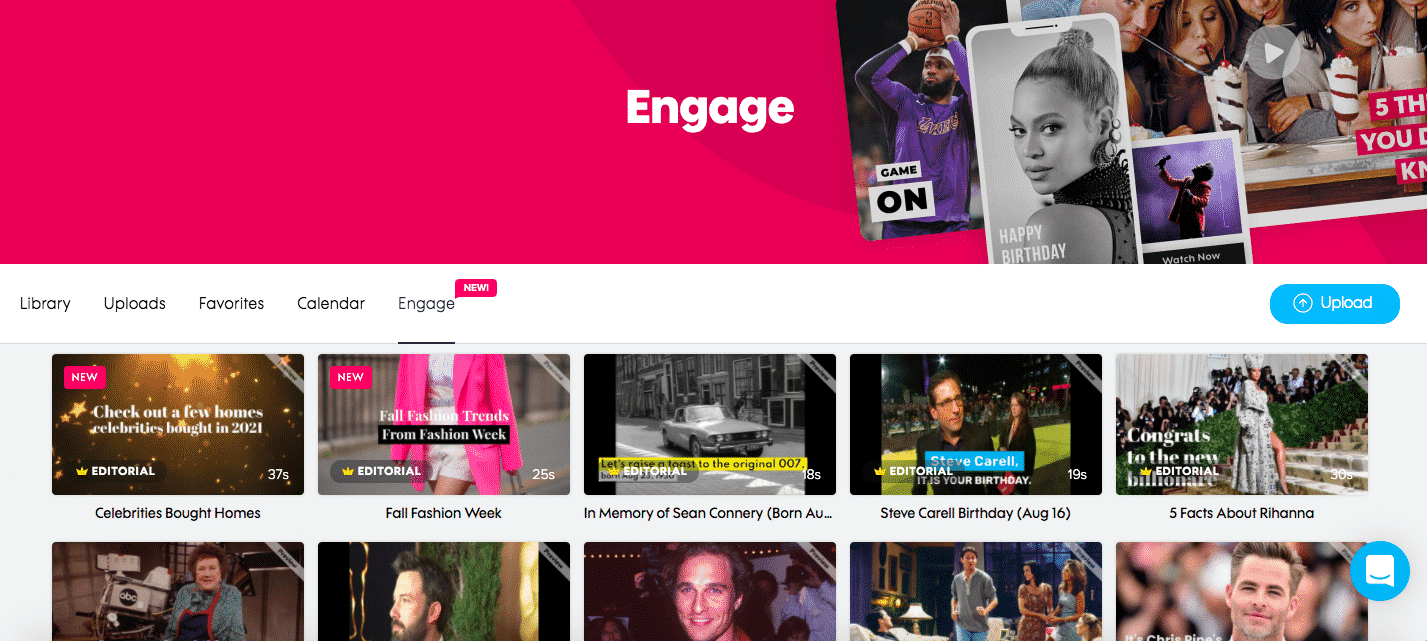This screenshot has width=1427, height=641.
Task: Open the Fall Fashion Week title link
Action: (x=444, y=513)
